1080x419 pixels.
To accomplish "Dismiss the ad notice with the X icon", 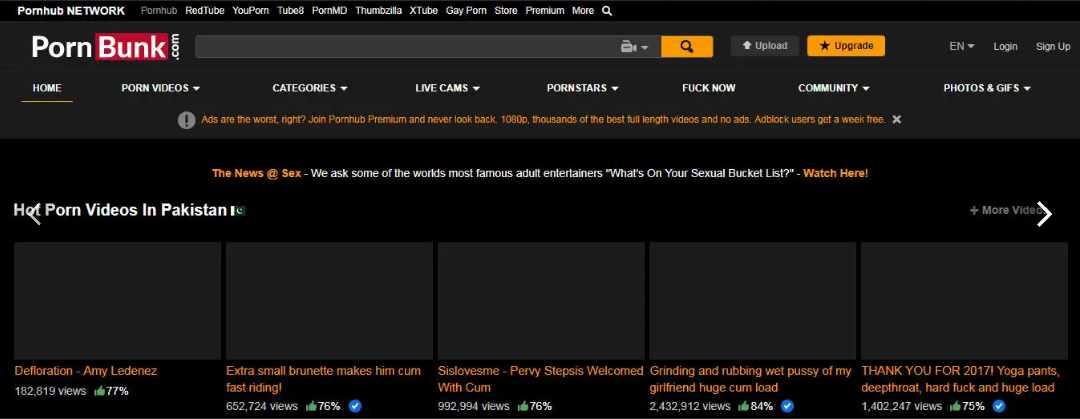I will pos(897,119).
